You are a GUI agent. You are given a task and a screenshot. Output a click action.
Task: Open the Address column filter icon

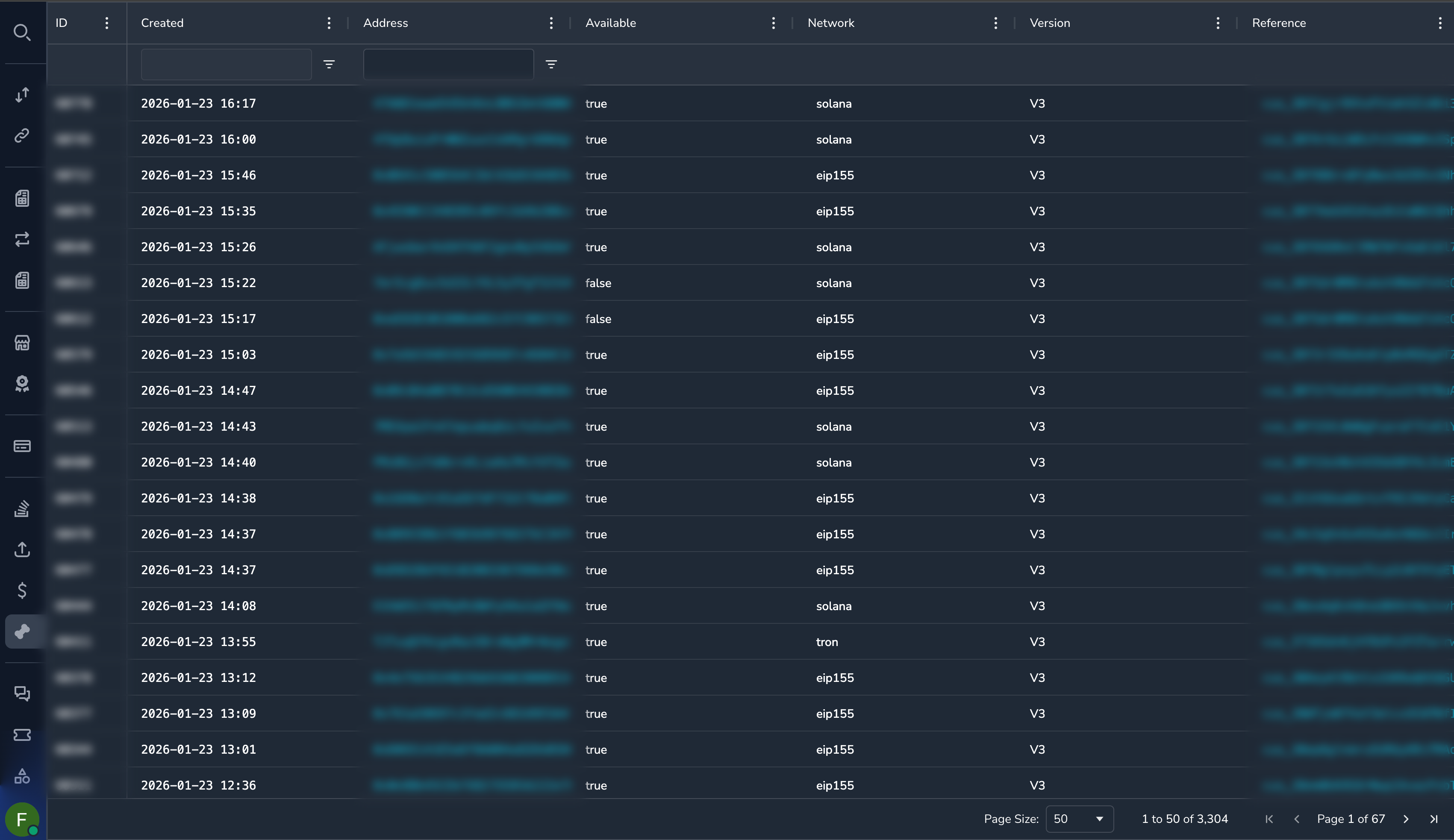click(551, 64)
